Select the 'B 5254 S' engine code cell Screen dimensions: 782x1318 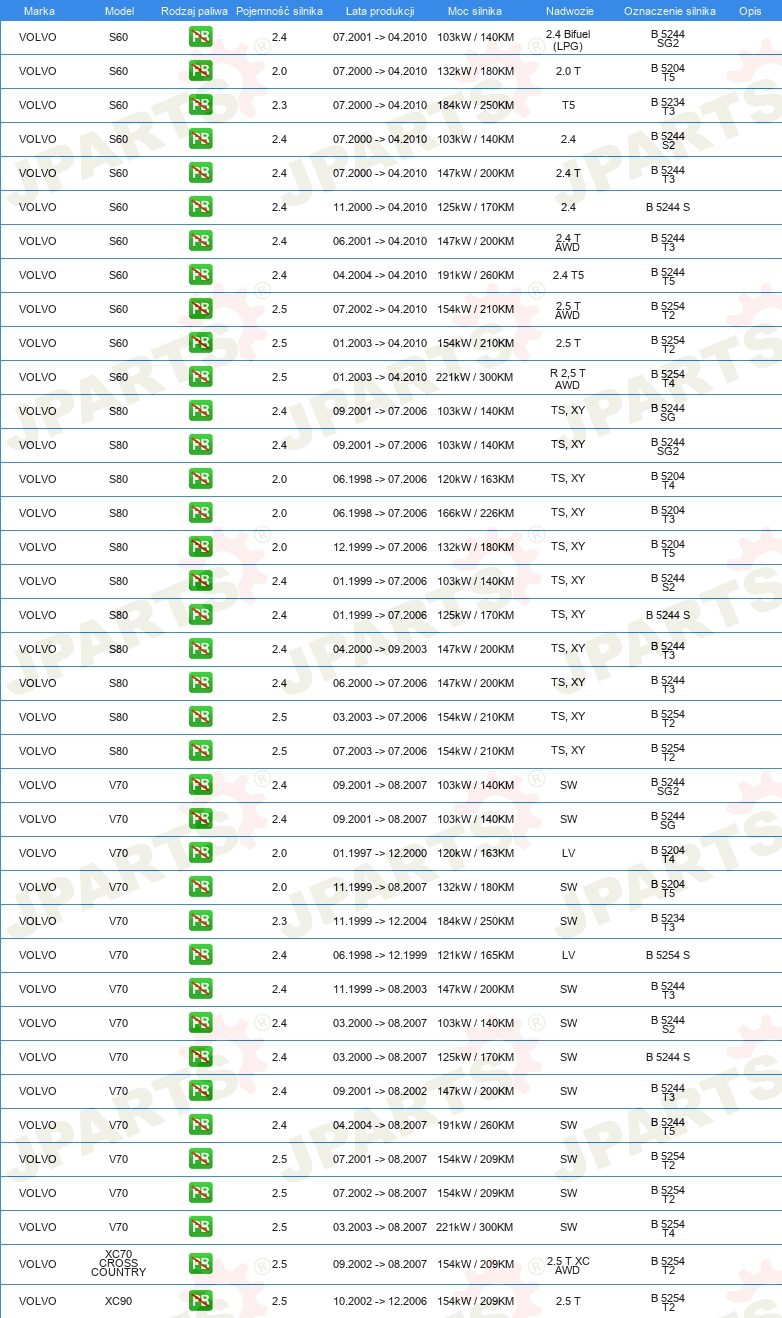tap(668, 956)
